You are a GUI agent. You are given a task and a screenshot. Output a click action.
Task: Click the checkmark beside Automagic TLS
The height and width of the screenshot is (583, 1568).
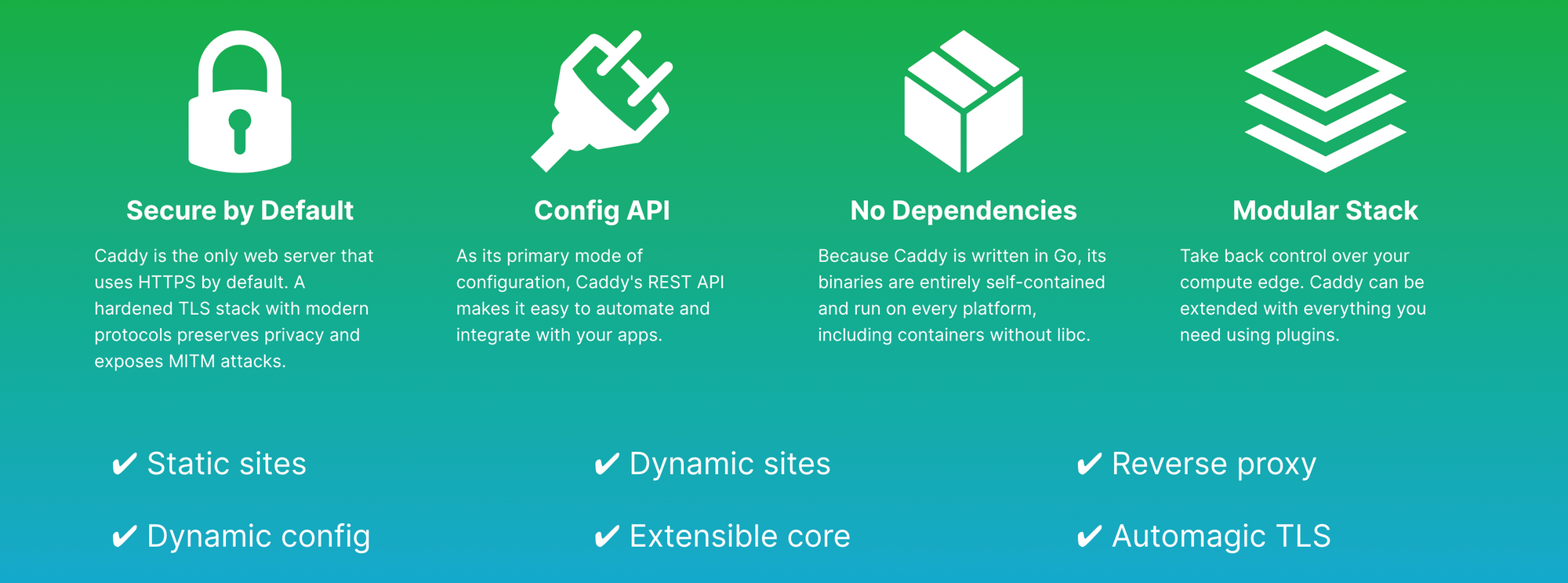1089,537
